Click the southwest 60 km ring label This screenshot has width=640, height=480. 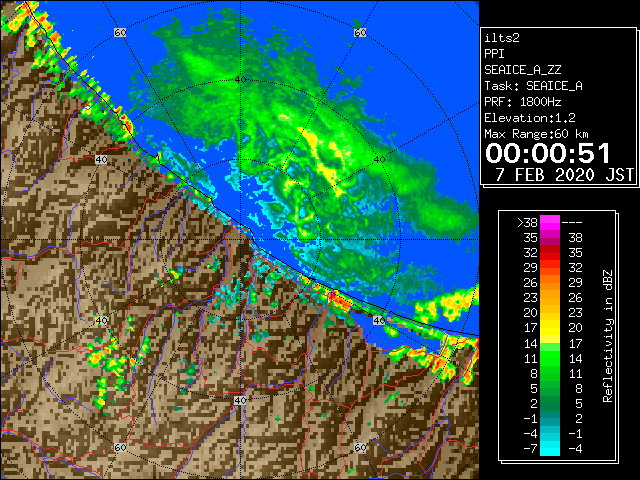(120, 447)
